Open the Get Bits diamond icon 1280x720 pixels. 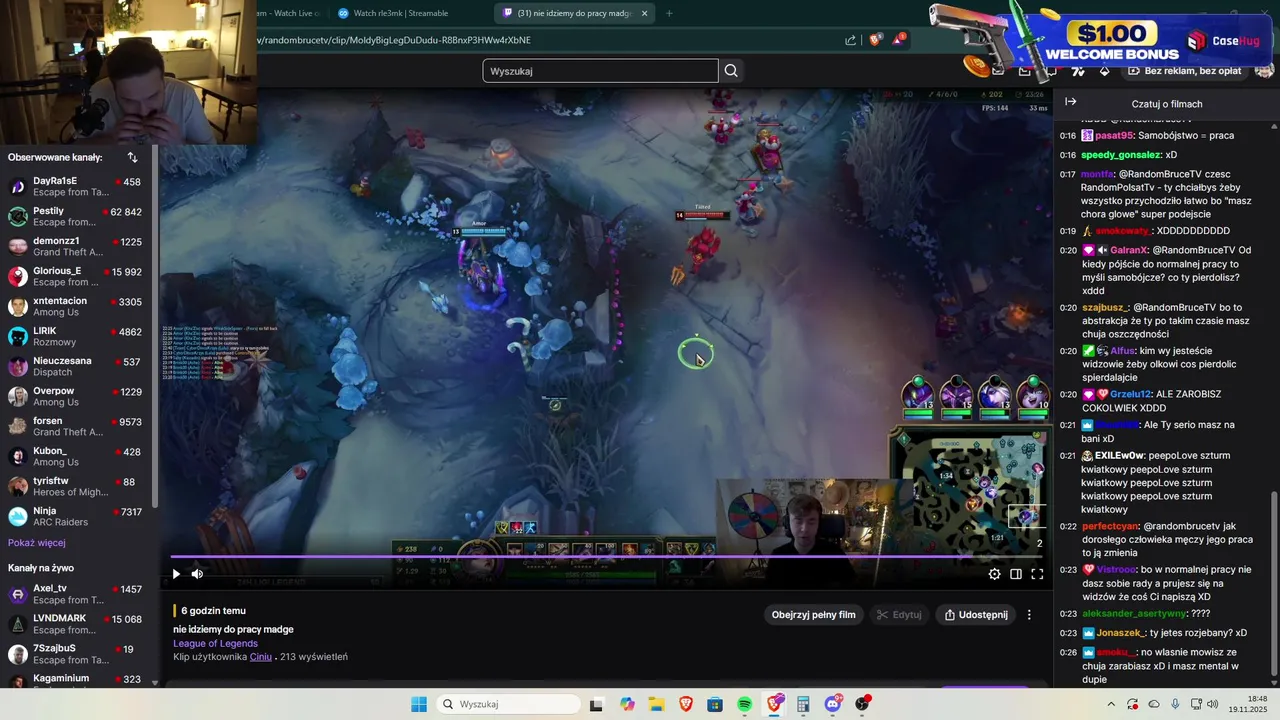1104,71
